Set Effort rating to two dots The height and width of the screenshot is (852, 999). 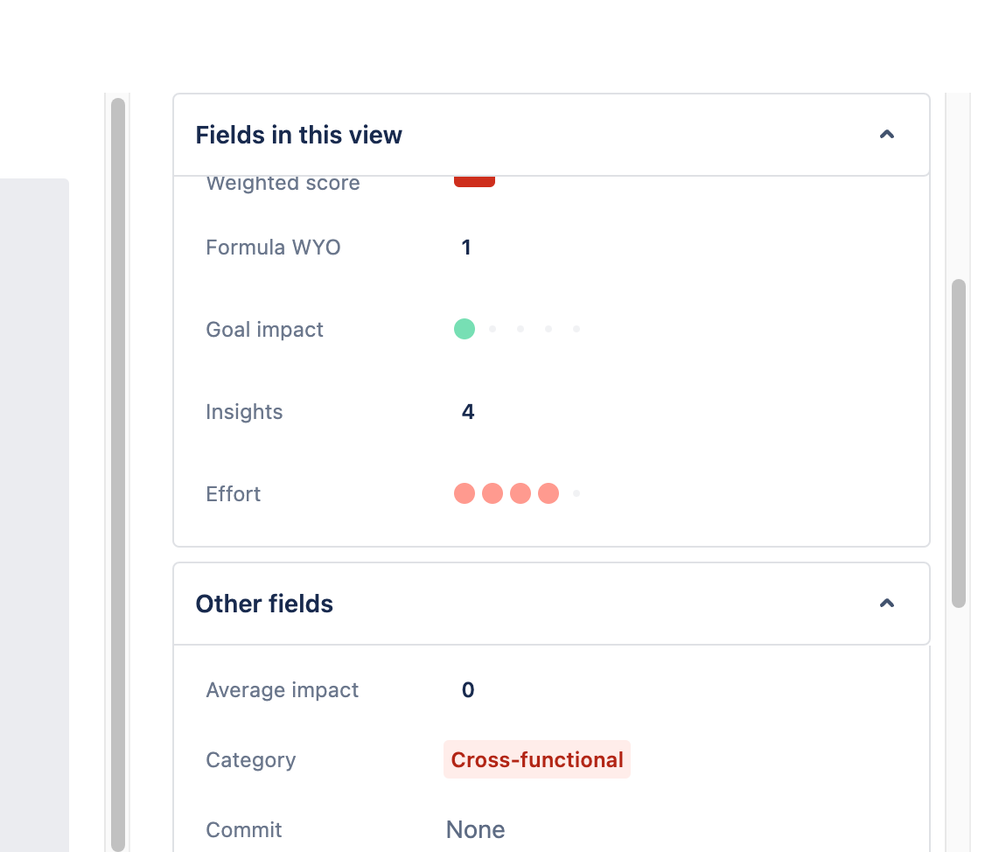coord(492,493)
